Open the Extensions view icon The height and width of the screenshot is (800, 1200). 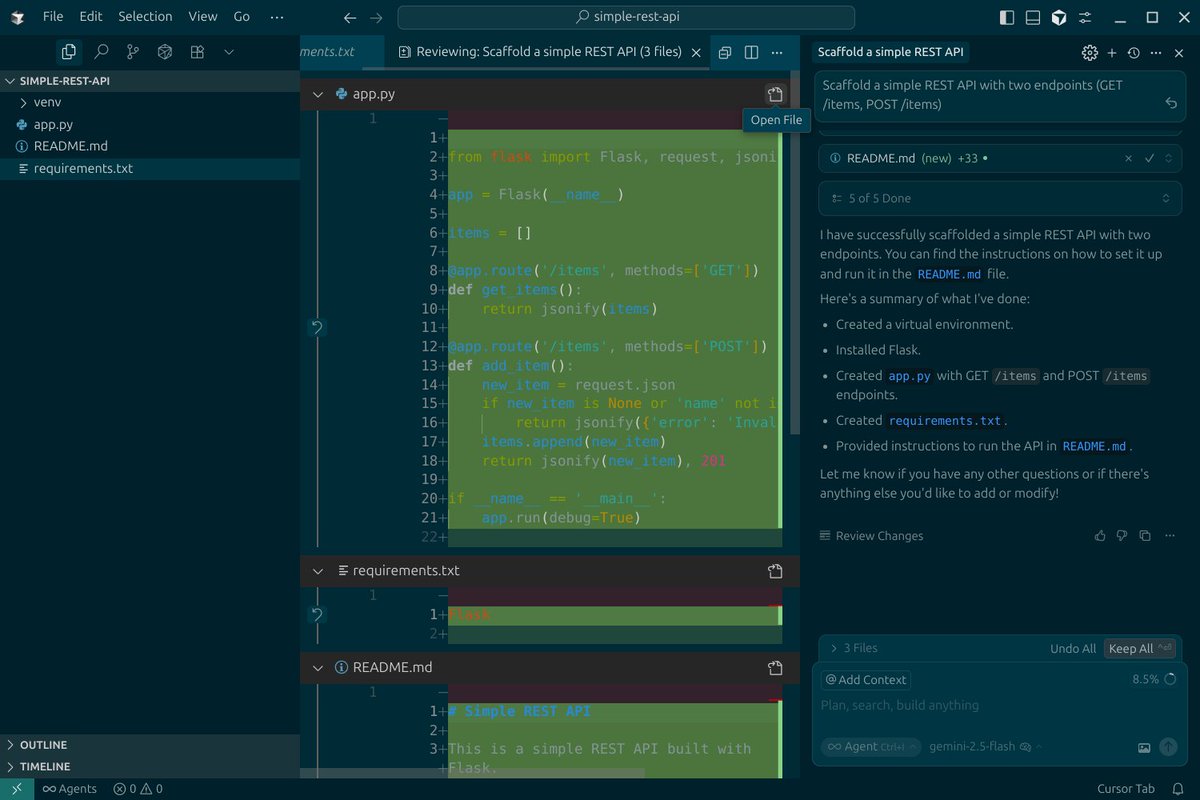point(198,52)
